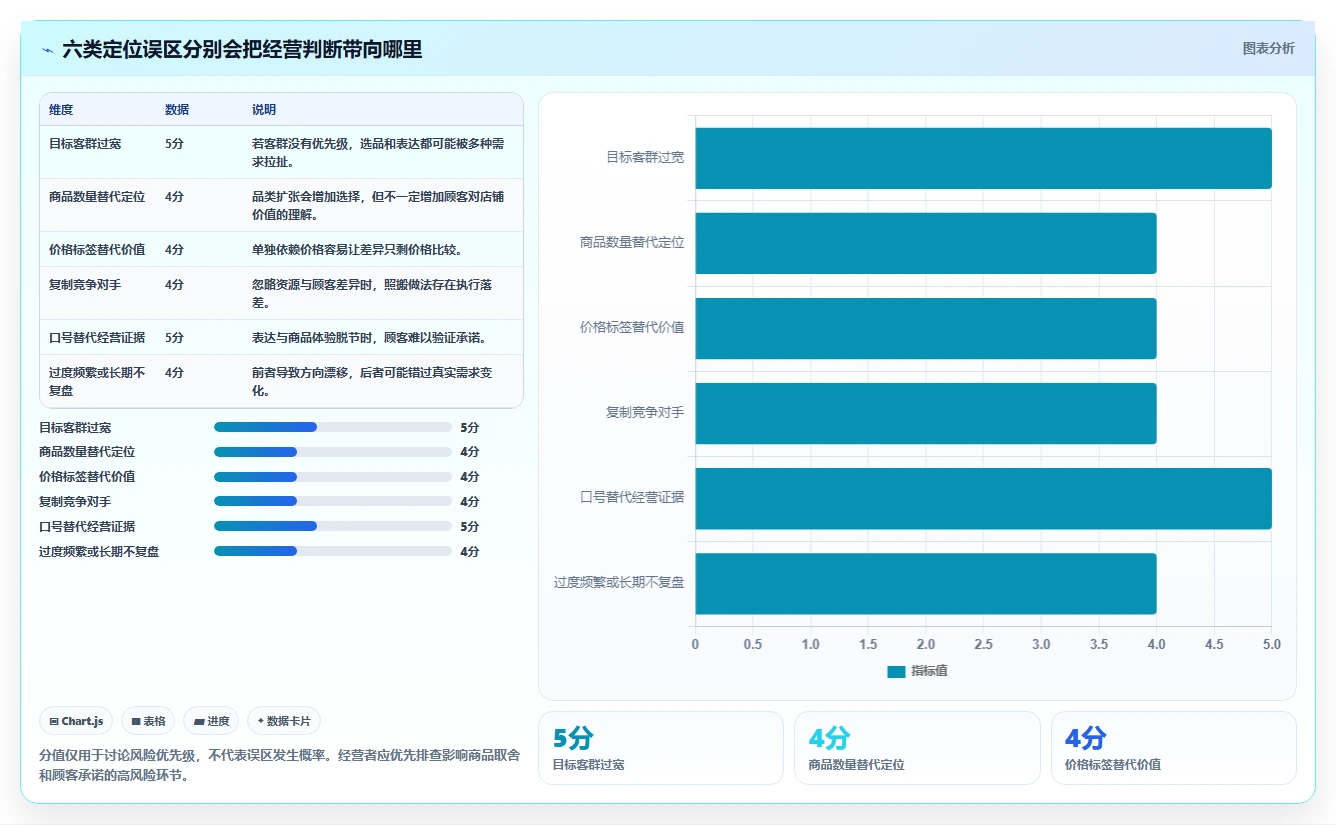Open the 4分 价格标签替代价值 data card
Viewport: 1336px width, 825px height.
[x=1173, y=748]
